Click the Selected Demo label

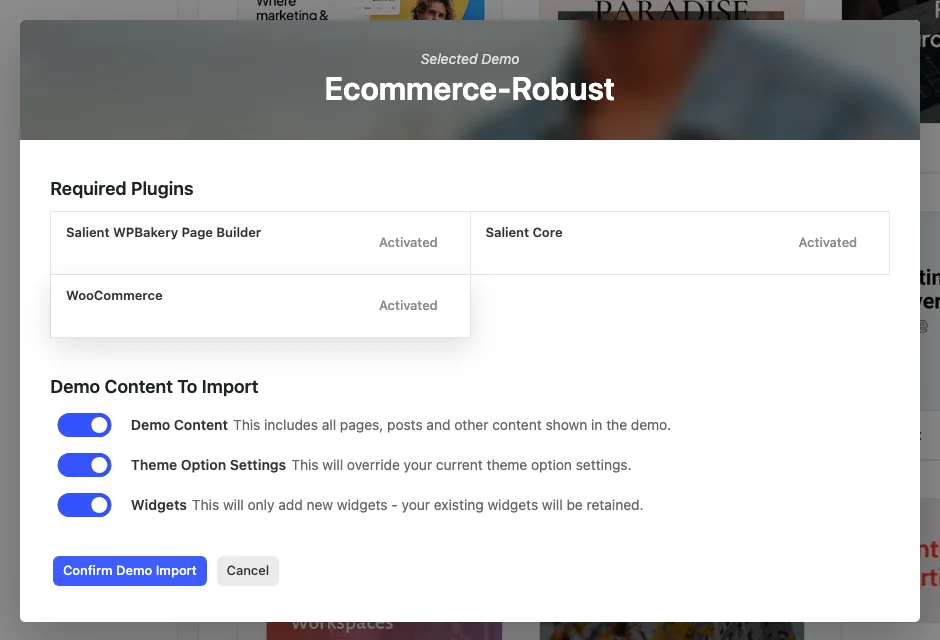tap(469, 59)
